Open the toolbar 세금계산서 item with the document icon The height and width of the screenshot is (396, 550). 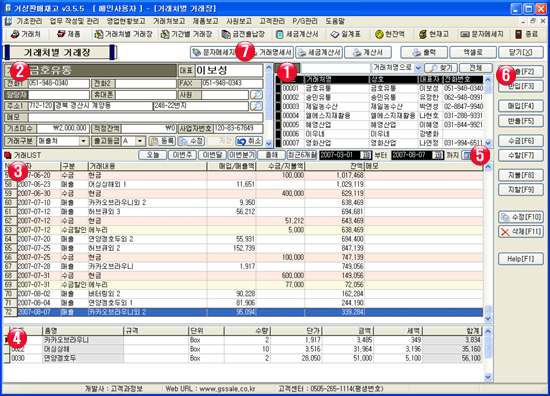tap(297, 34)
